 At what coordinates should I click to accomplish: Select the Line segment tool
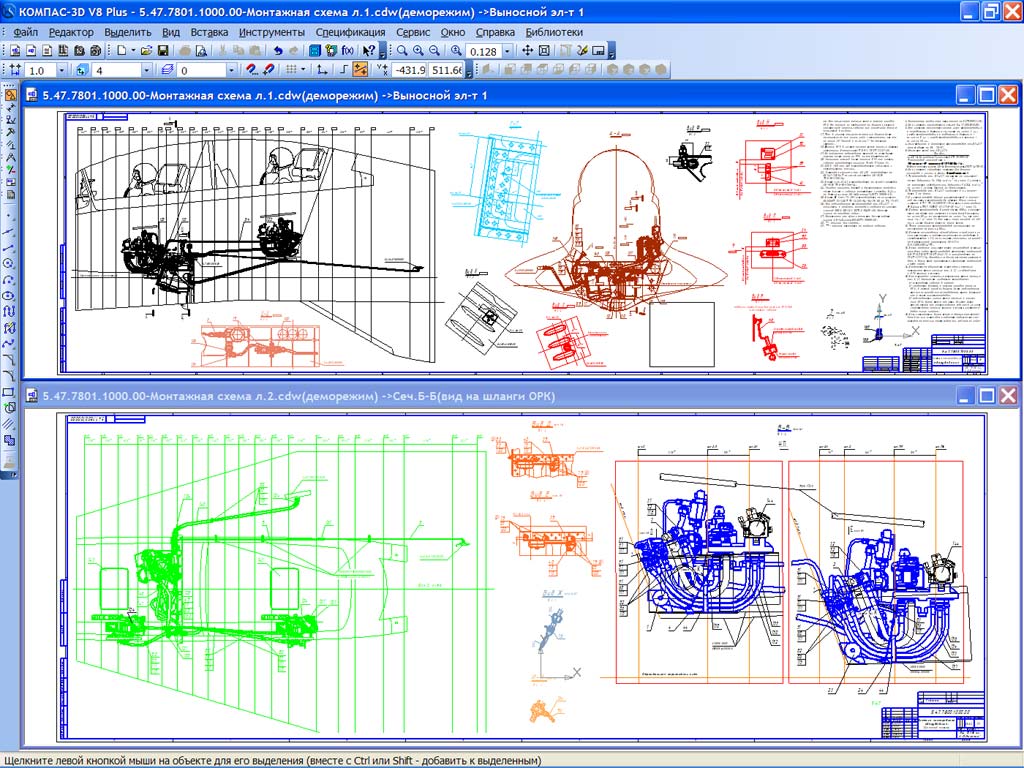(x=10, y=248)
